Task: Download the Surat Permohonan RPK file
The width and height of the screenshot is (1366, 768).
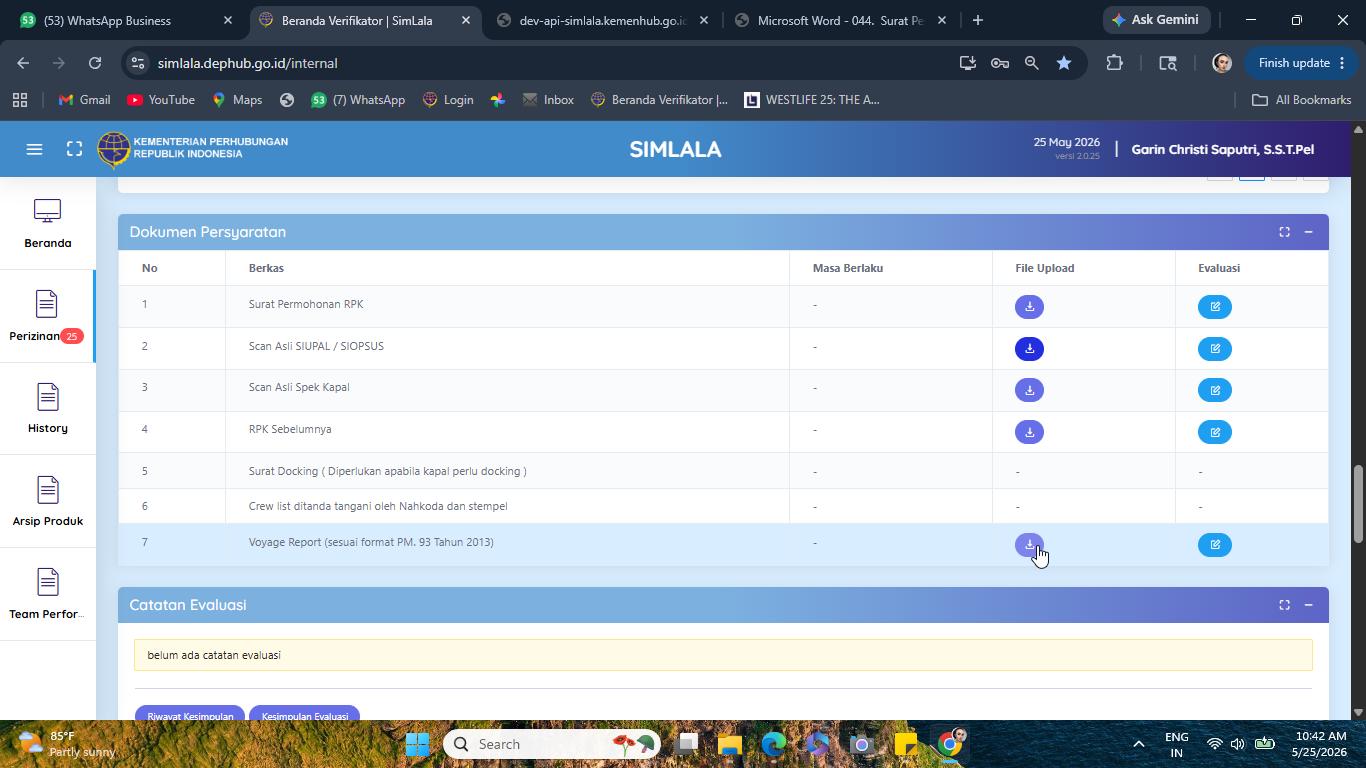Action: click(1029, 307)
